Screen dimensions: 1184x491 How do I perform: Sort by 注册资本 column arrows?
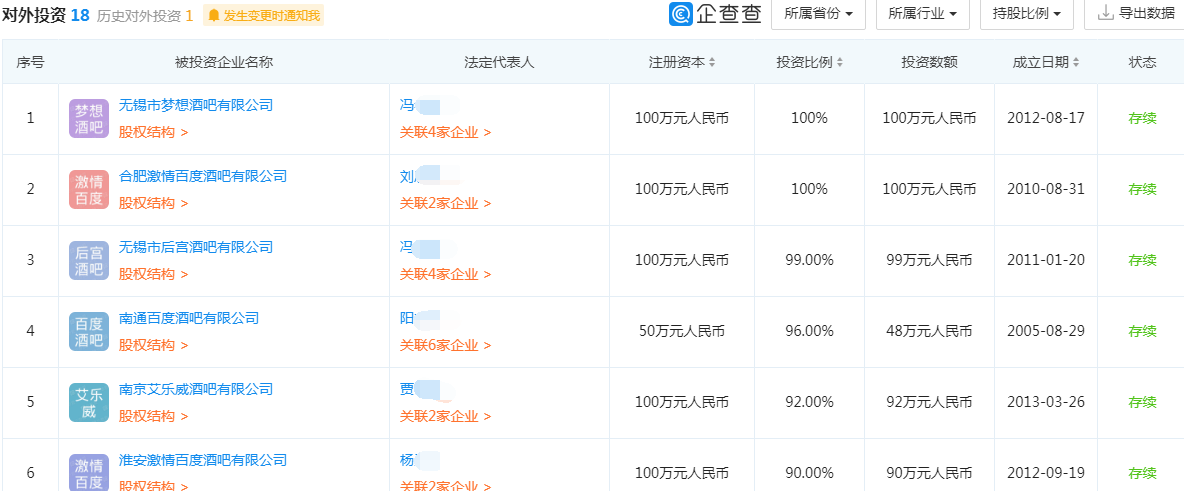712,63
